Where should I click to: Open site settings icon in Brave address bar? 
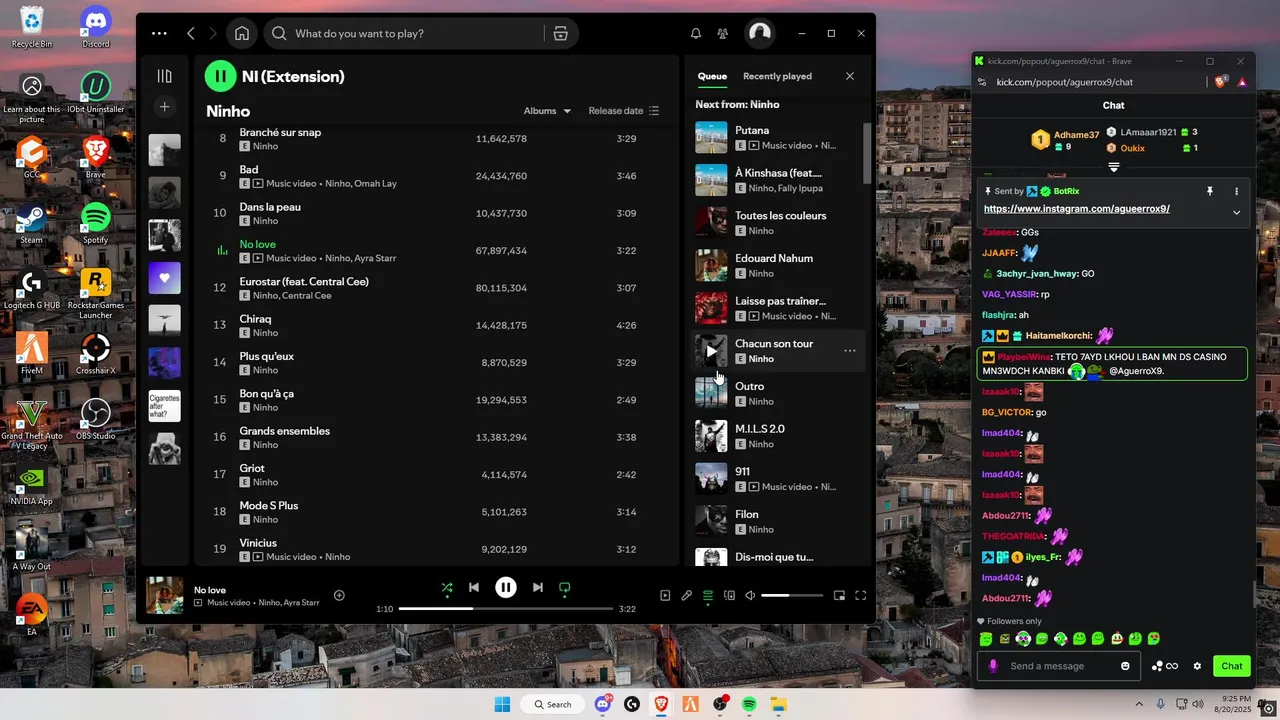click(984, 82)
